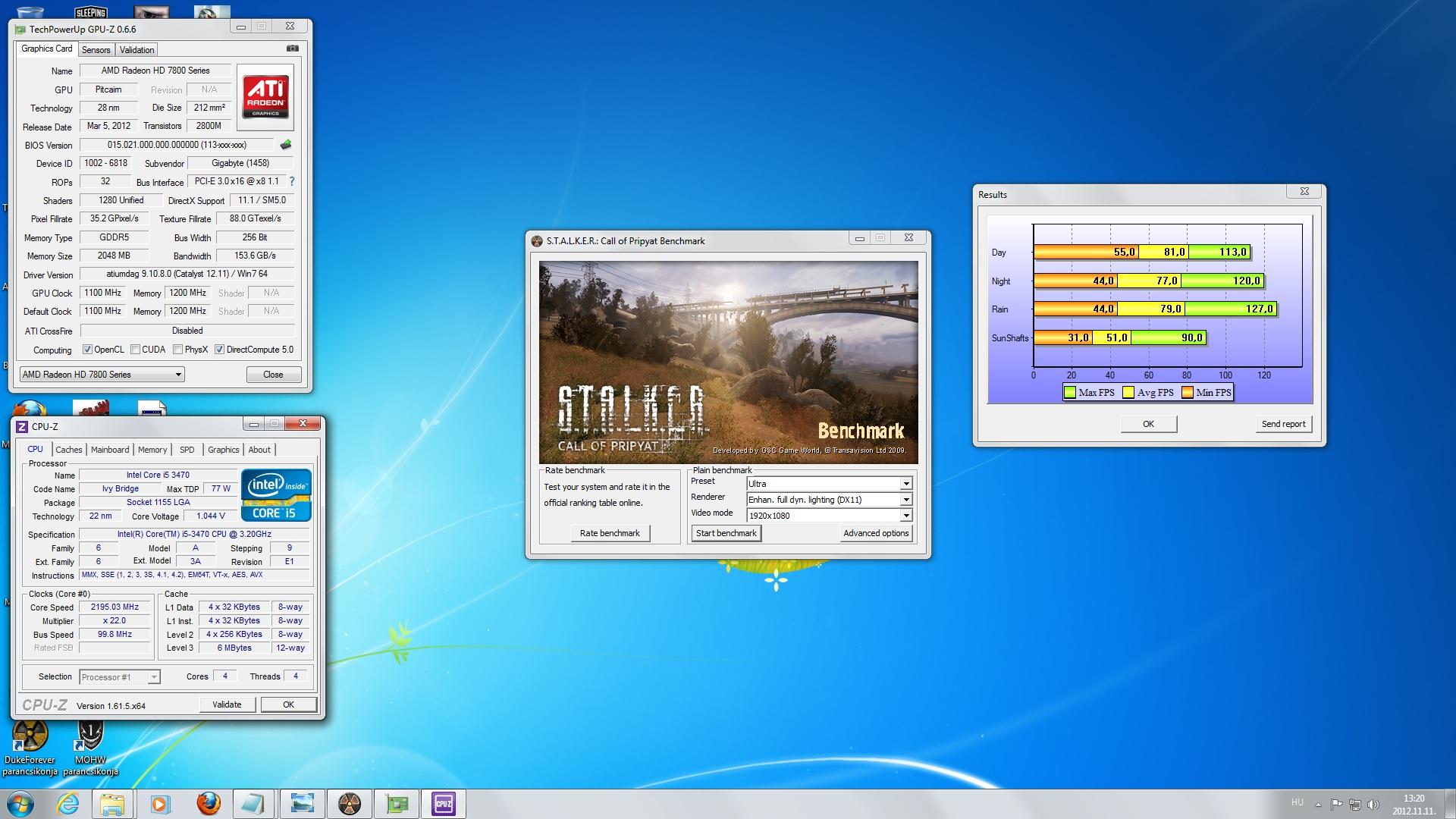Click the S.T.A.L.K.E.R. benchmark title bar icon
This screenshot has width=1456, height=819.
point(537,241)
